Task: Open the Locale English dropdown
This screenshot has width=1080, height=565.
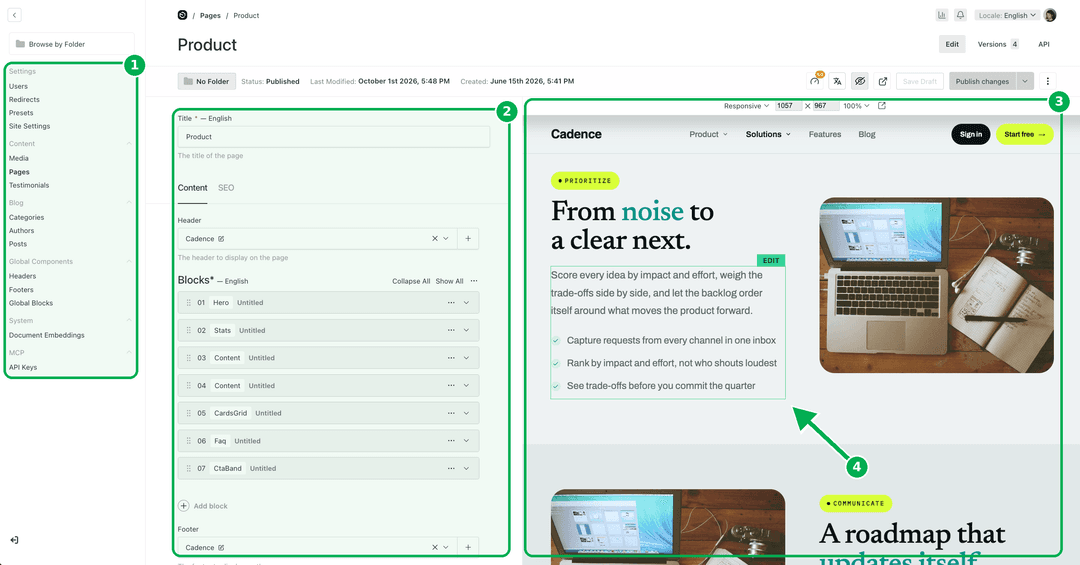Action: pyautogui.click(x=1006, y=15)
